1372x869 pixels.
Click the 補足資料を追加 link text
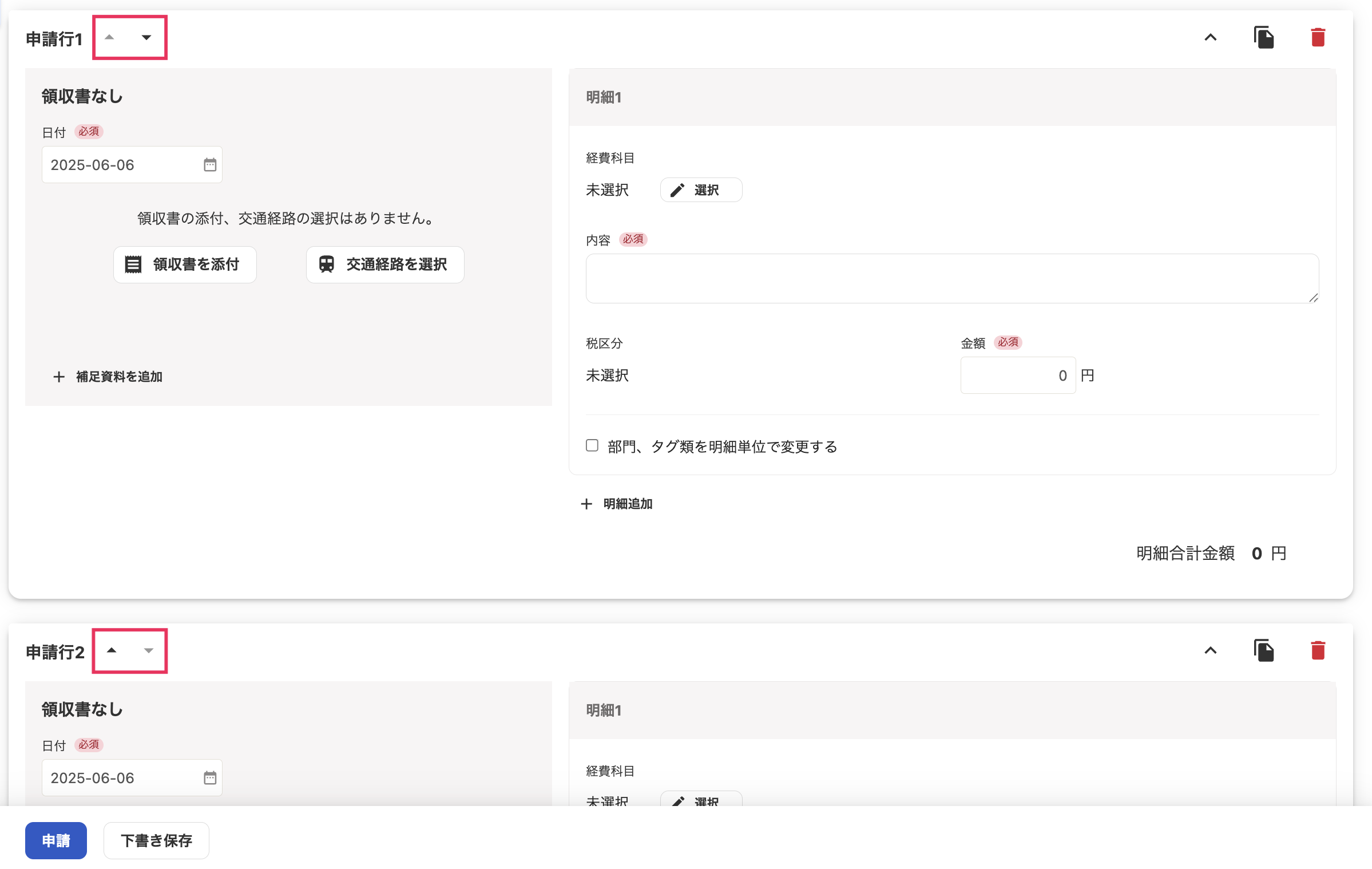(119, 377)
